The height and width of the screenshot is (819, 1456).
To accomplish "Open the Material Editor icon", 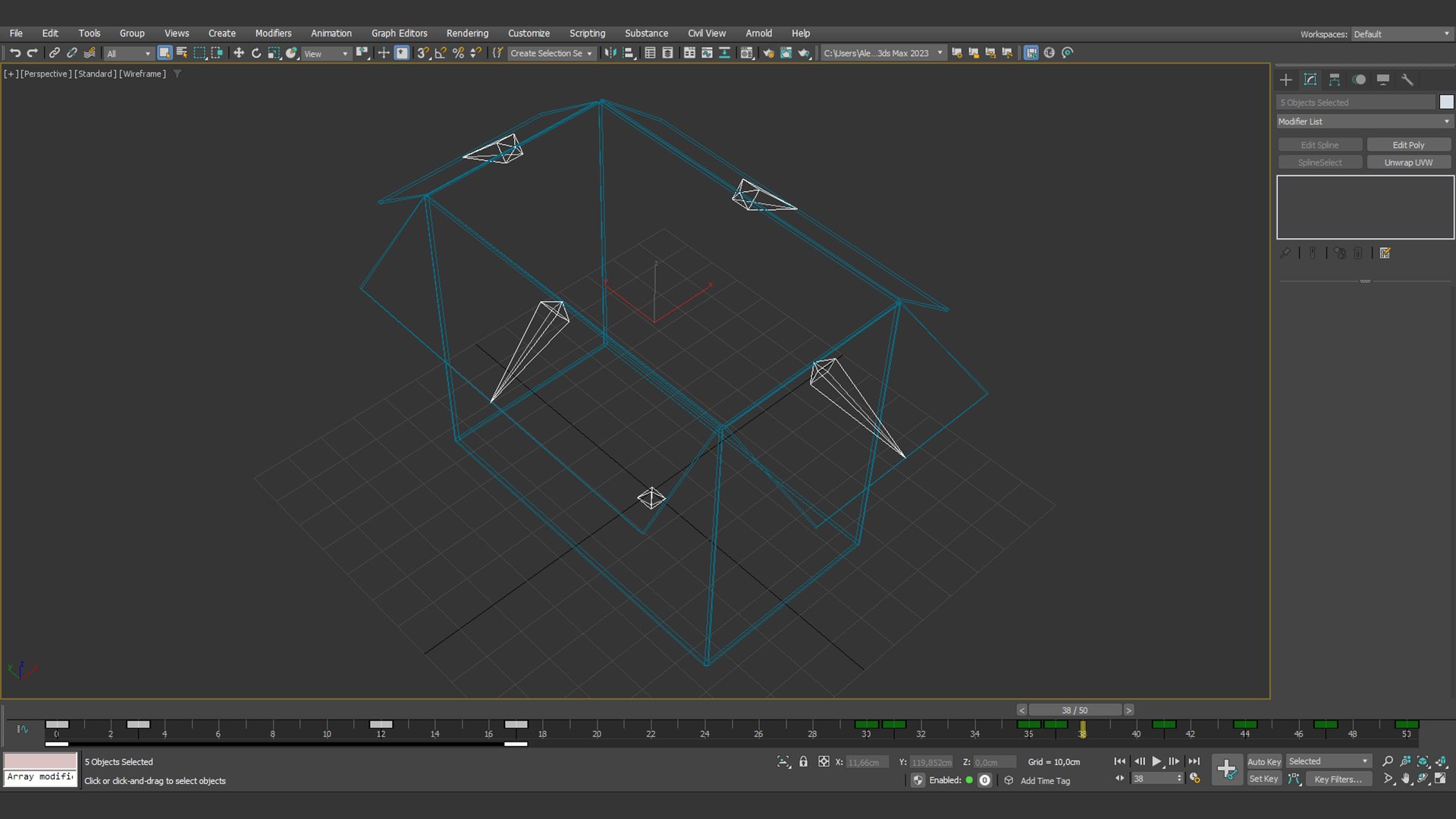I will [747, 53].
